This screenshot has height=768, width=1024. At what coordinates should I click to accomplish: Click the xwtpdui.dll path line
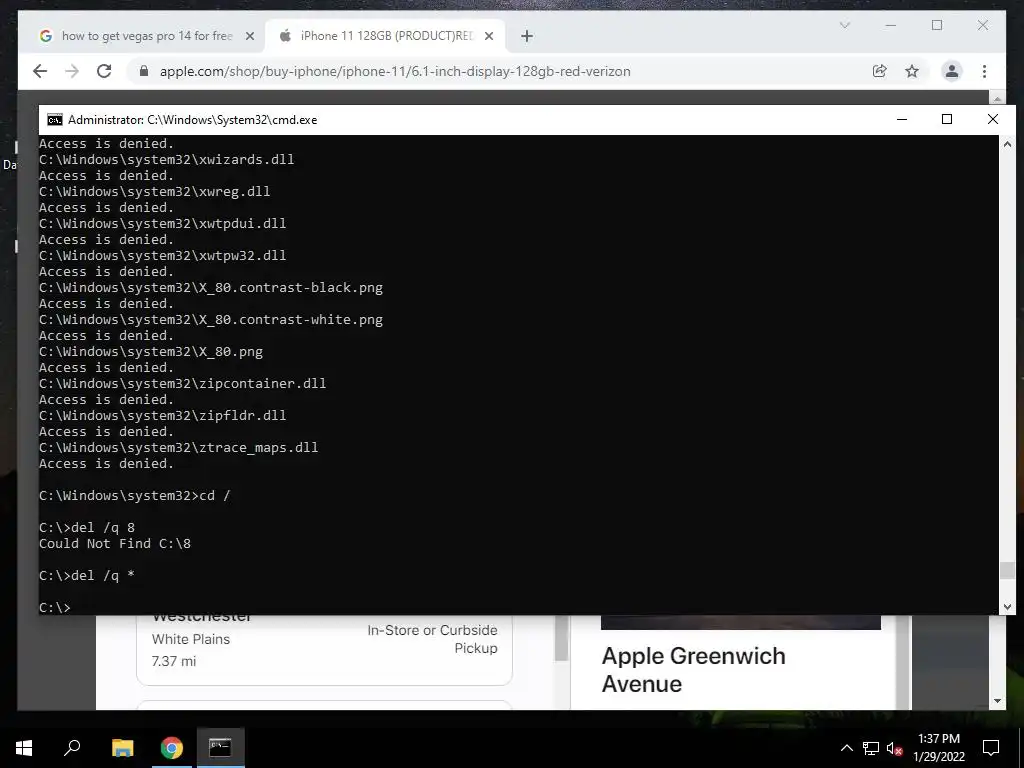(x=163, y=223)
